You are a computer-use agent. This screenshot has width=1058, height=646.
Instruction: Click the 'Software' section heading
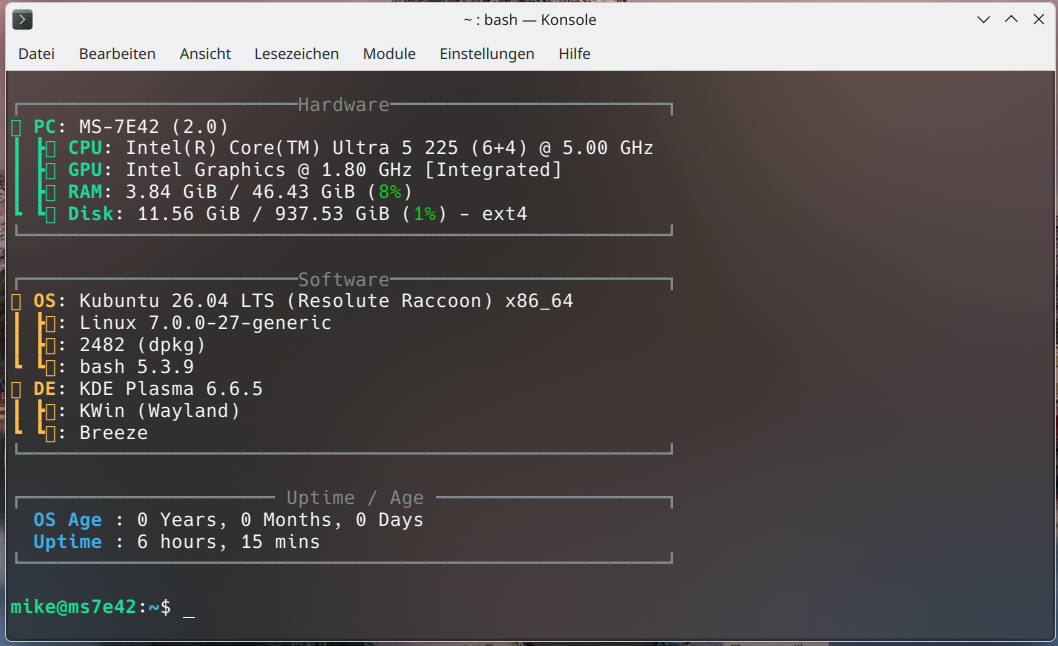click(343, 279)
